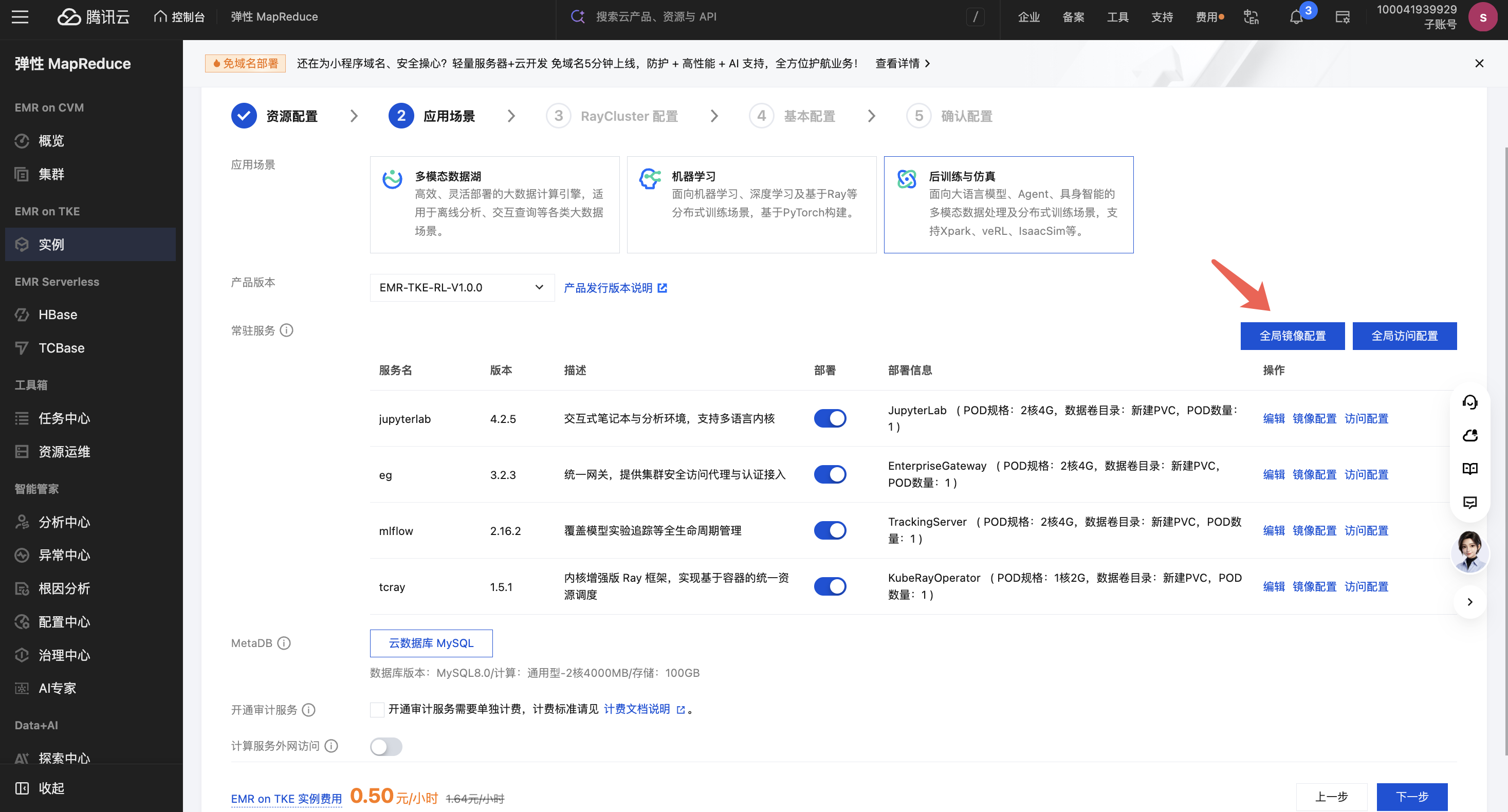Open AI专家 in the sidebar
This screenshot has height=812, width=1508.
pos(90,688)
